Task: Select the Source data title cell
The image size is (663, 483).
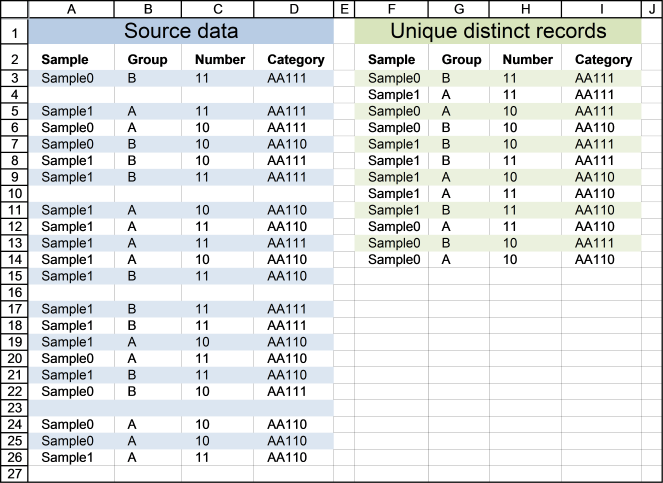Action: click(181, 31)
